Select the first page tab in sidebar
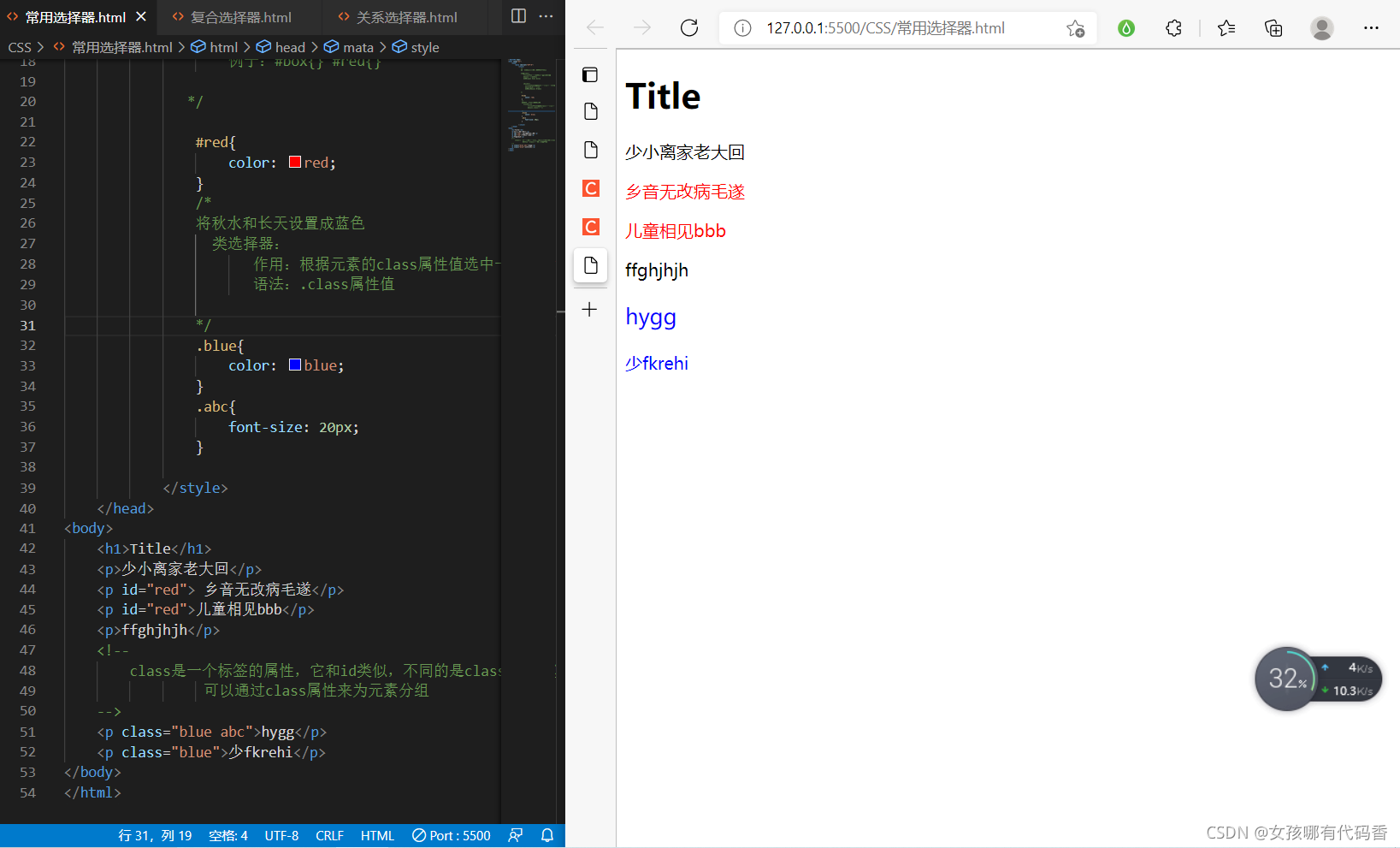Viewport: 1400px width, 848px height. point(590,111)
